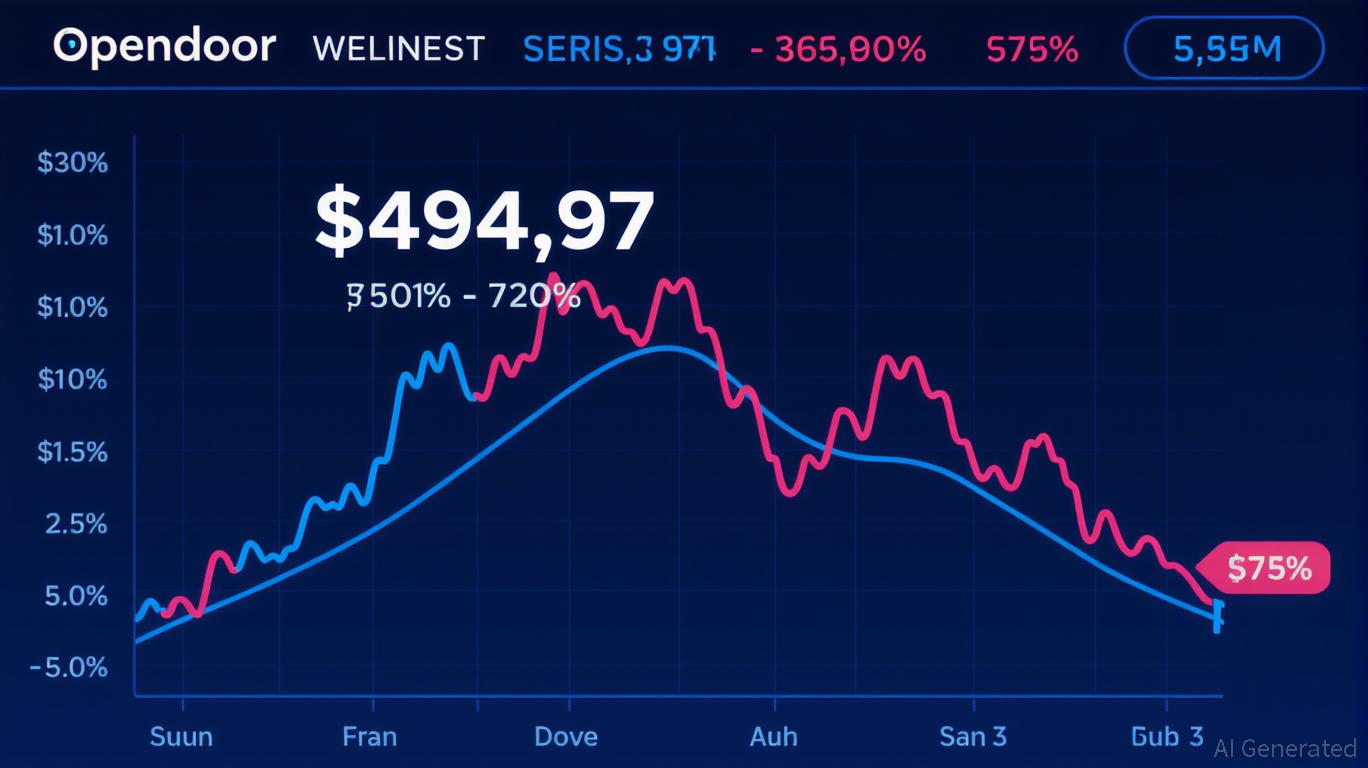
Task: Click the -5.0% y-axis label
Action: [68, 667]
